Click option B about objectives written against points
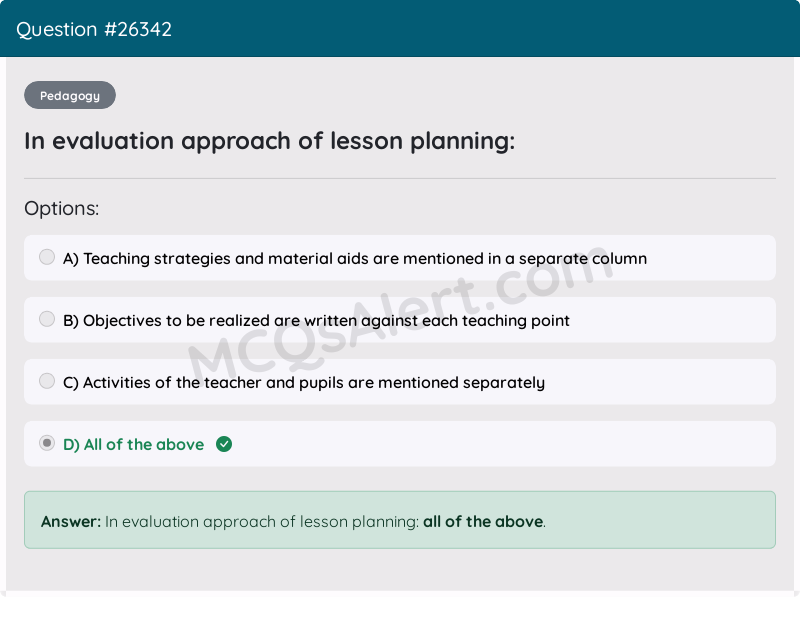Image resolution: width=800 pixels, height=621 pixels. 316,320
